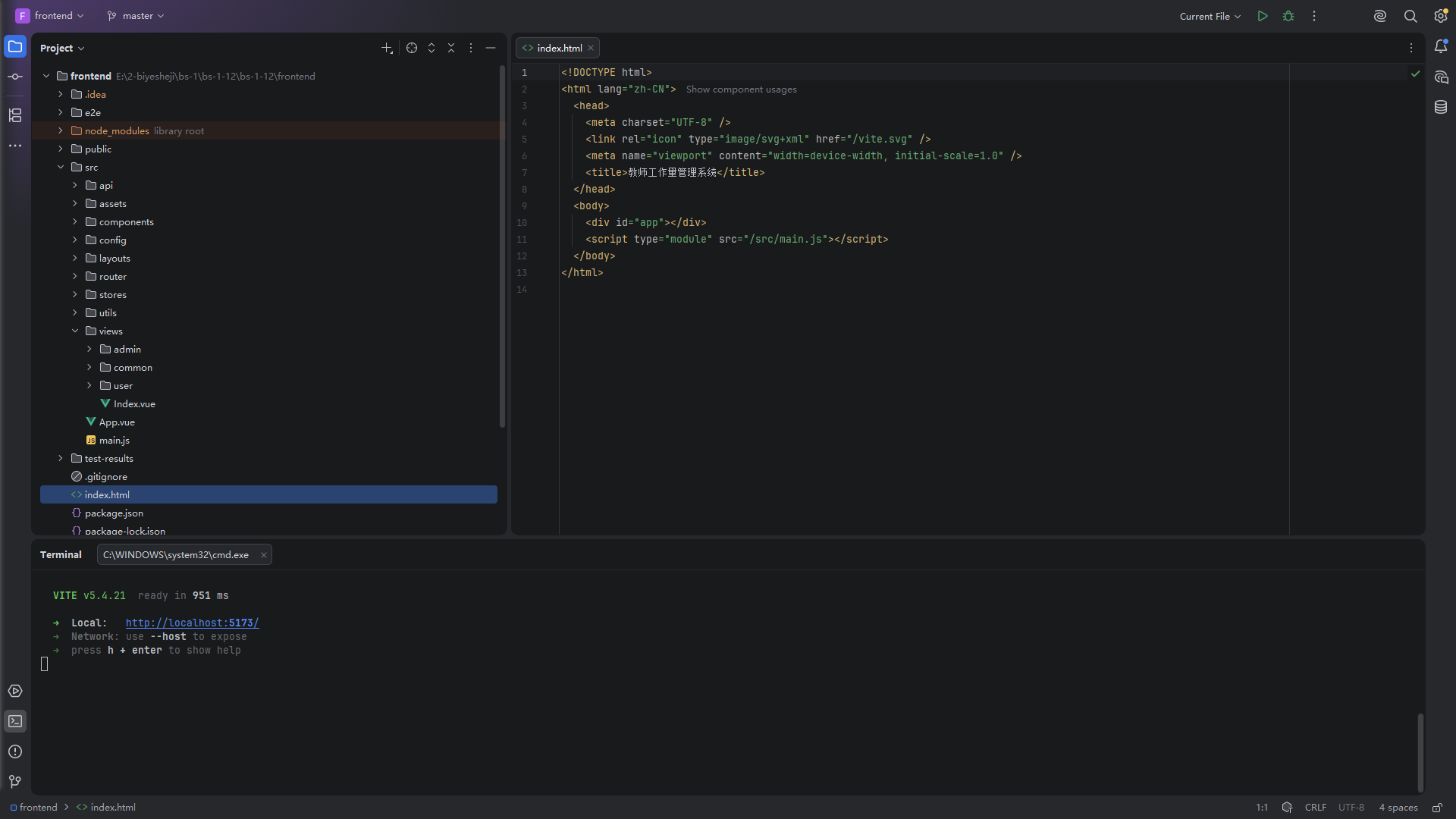The width and height of the screenshot is (1456, 819).
Task: Hide the Project panel
Action: [x=491, y=48]
